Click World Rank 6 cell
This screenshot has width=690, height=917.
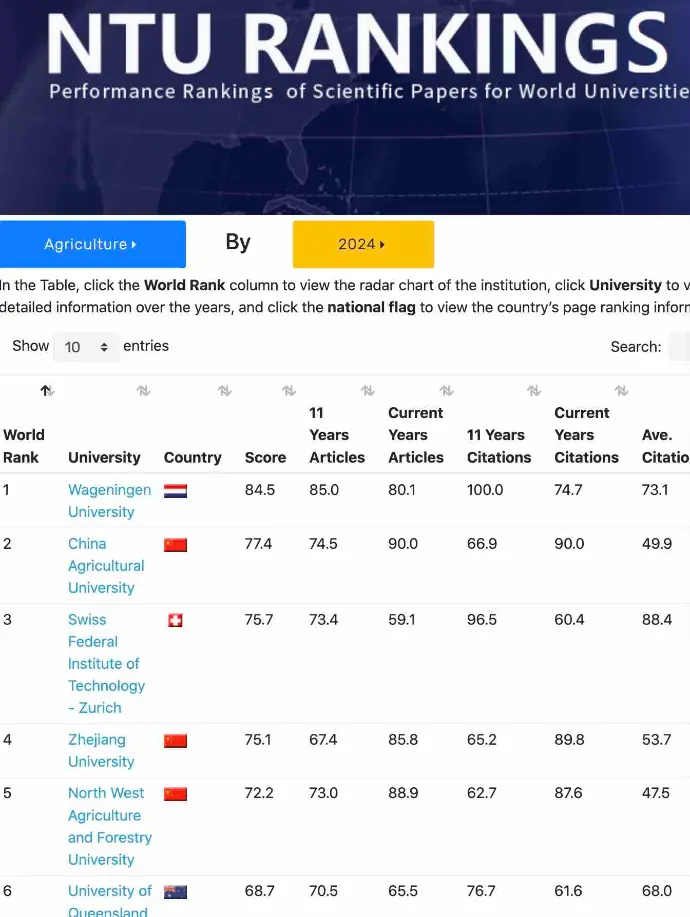[x=7, y=891]
